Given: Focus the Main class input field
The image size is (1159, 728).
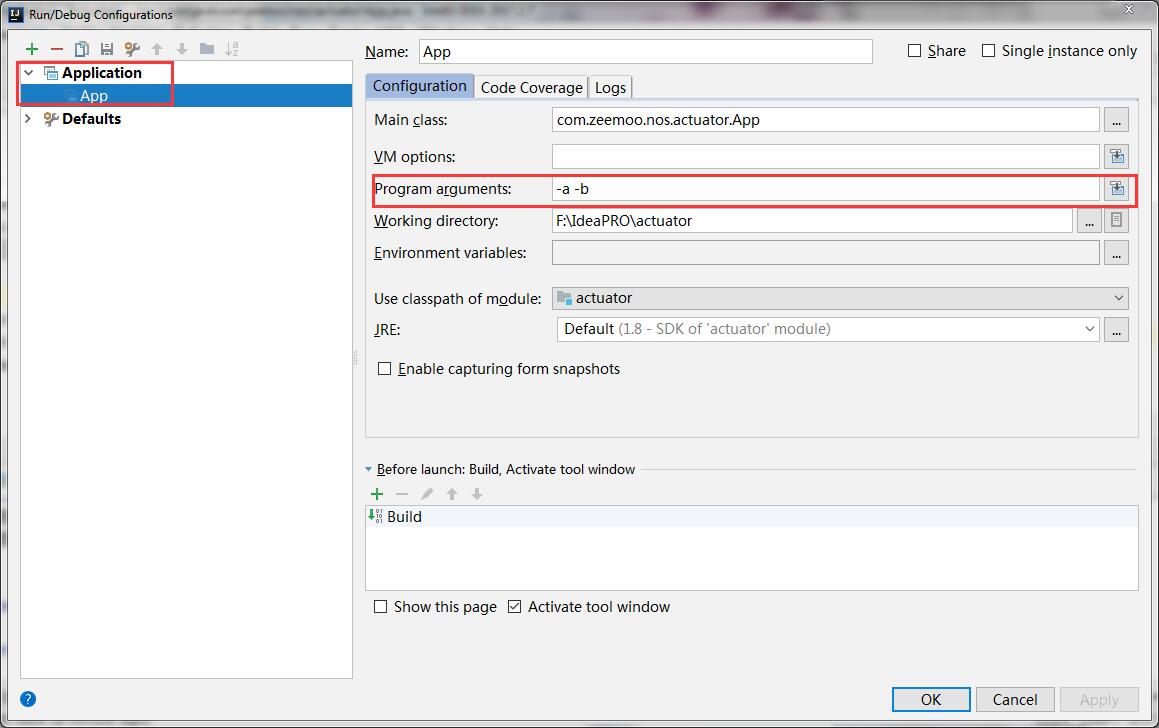Looking at the screenshot, I should [x=826, y=120].
